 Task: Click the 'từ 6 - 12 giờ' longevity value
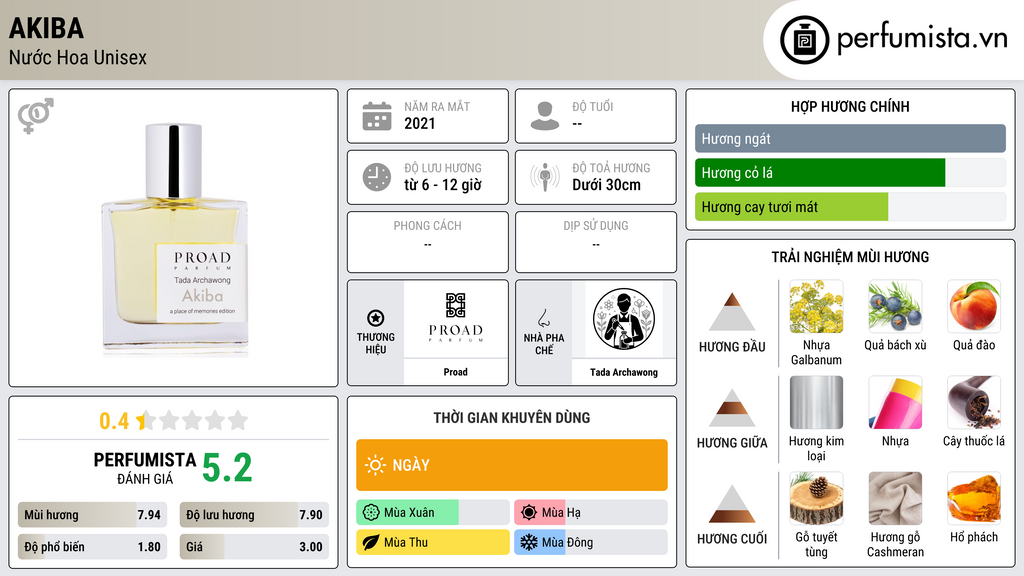[x=443, y=185]
